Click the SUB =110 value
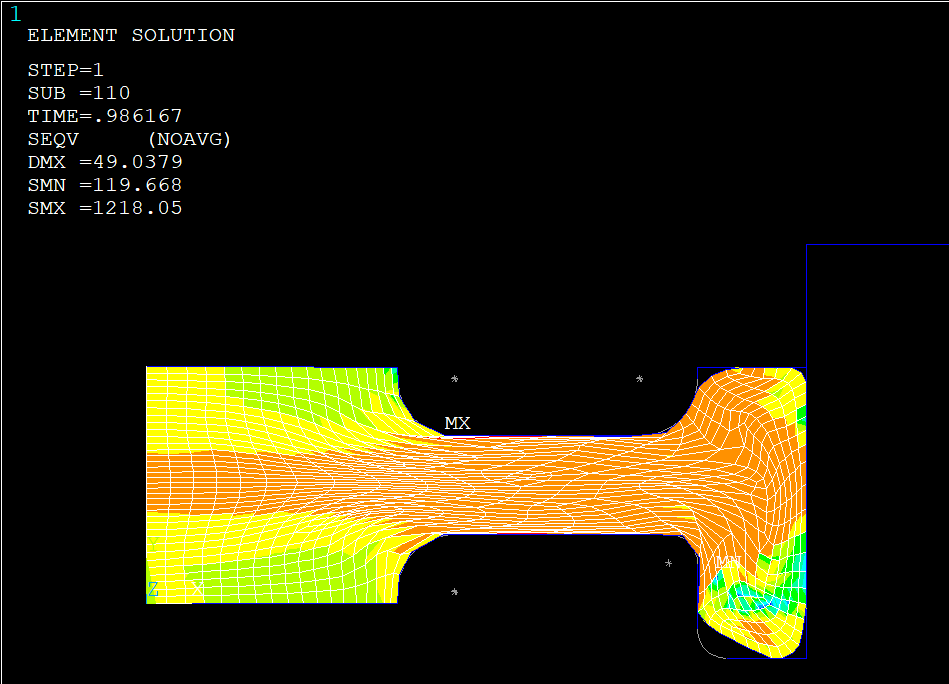The width and height of the screenshot is (949, 684). (79, 93)
